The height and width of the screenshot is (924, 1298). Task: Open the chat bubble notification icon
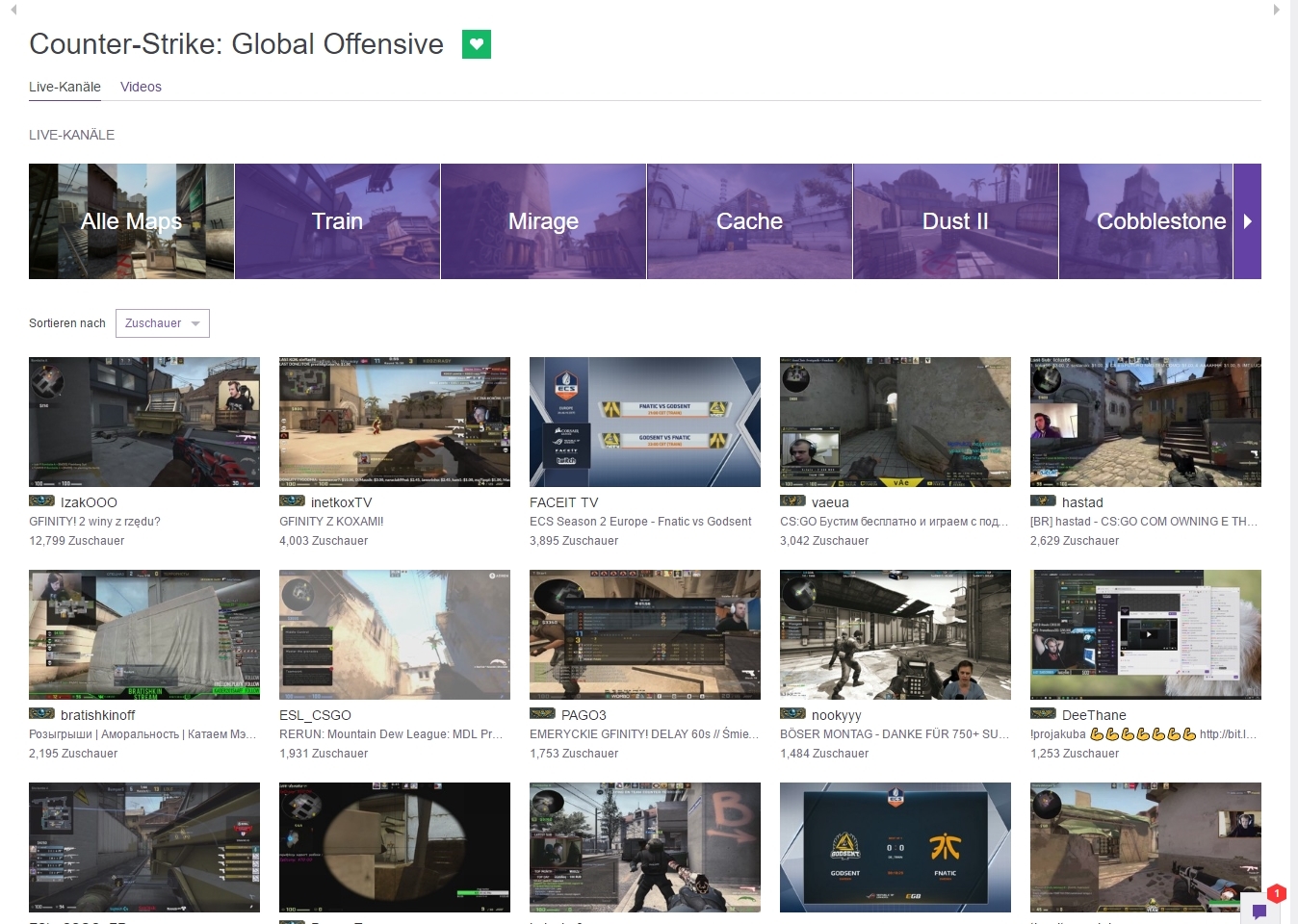click(x=1259, y=910)
